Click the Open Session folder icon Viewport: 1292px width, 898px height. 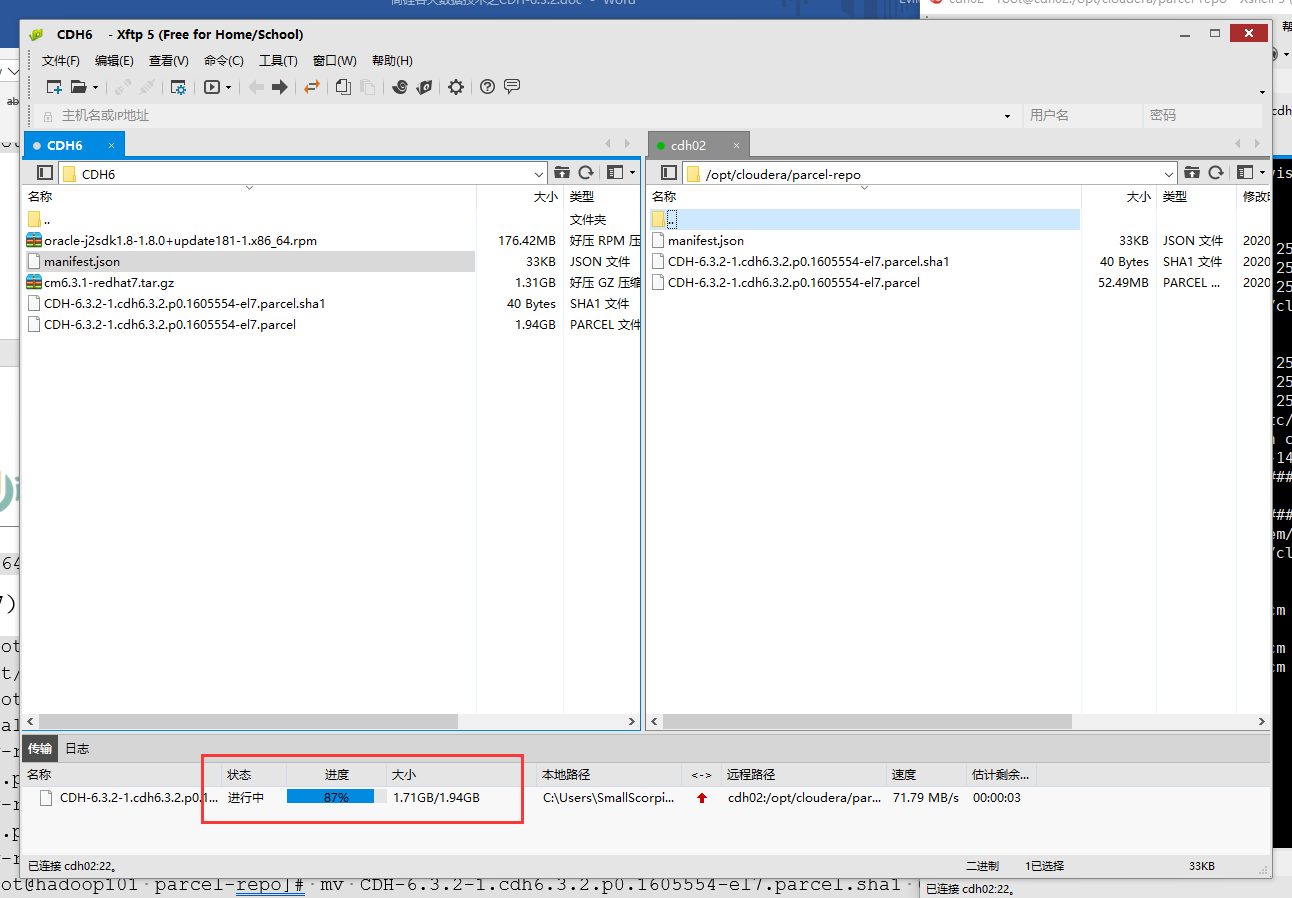[x=78, y=87]
